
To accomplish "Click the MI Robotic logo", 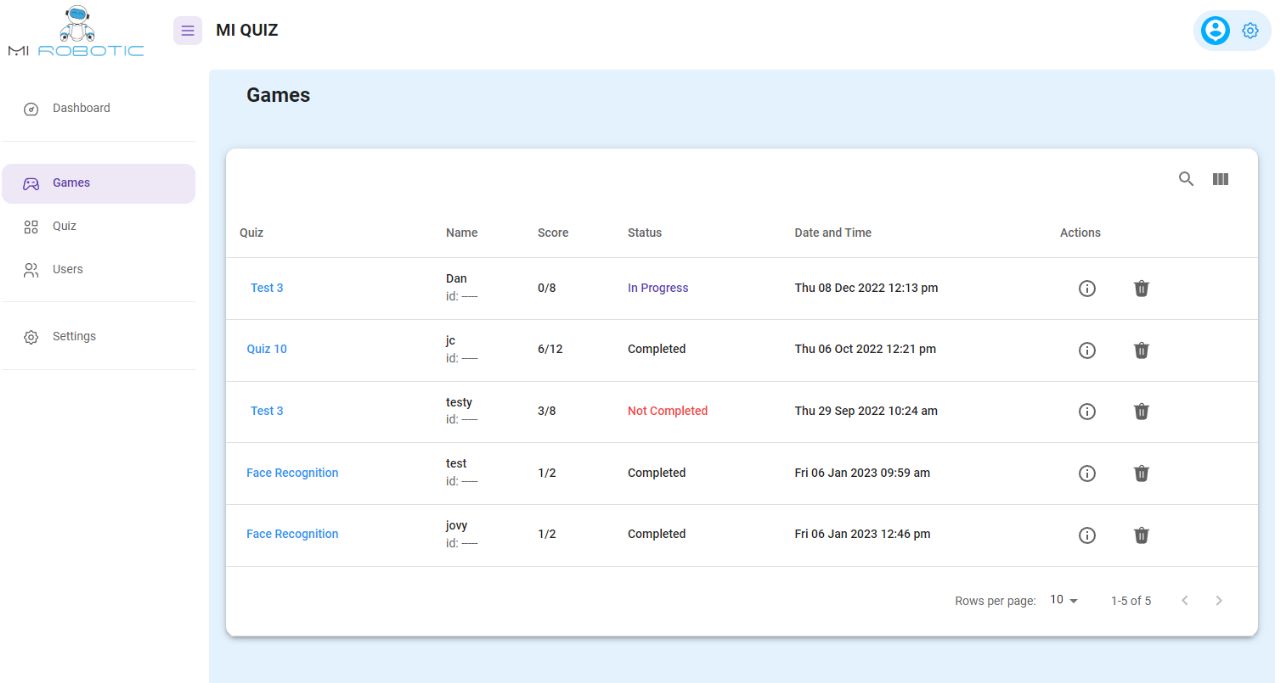I will point(76,31).
